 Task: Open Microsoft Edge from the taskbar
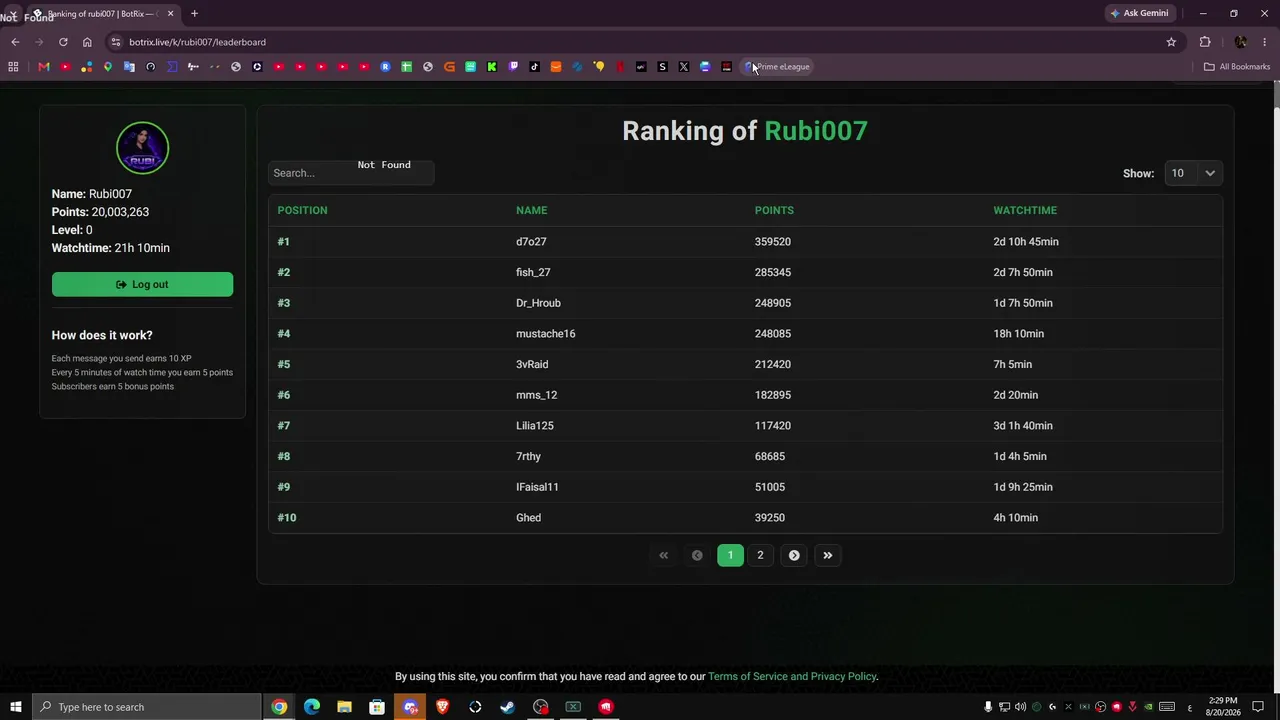(312, 707)
